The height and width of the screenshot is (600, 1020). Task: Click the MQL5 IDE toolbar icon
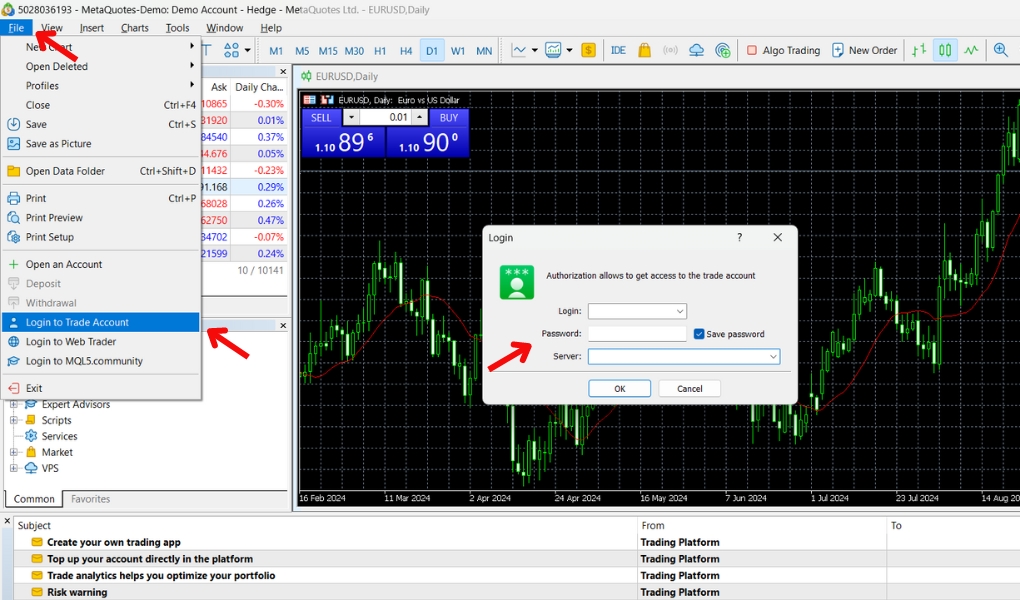[x=618, y=50]
